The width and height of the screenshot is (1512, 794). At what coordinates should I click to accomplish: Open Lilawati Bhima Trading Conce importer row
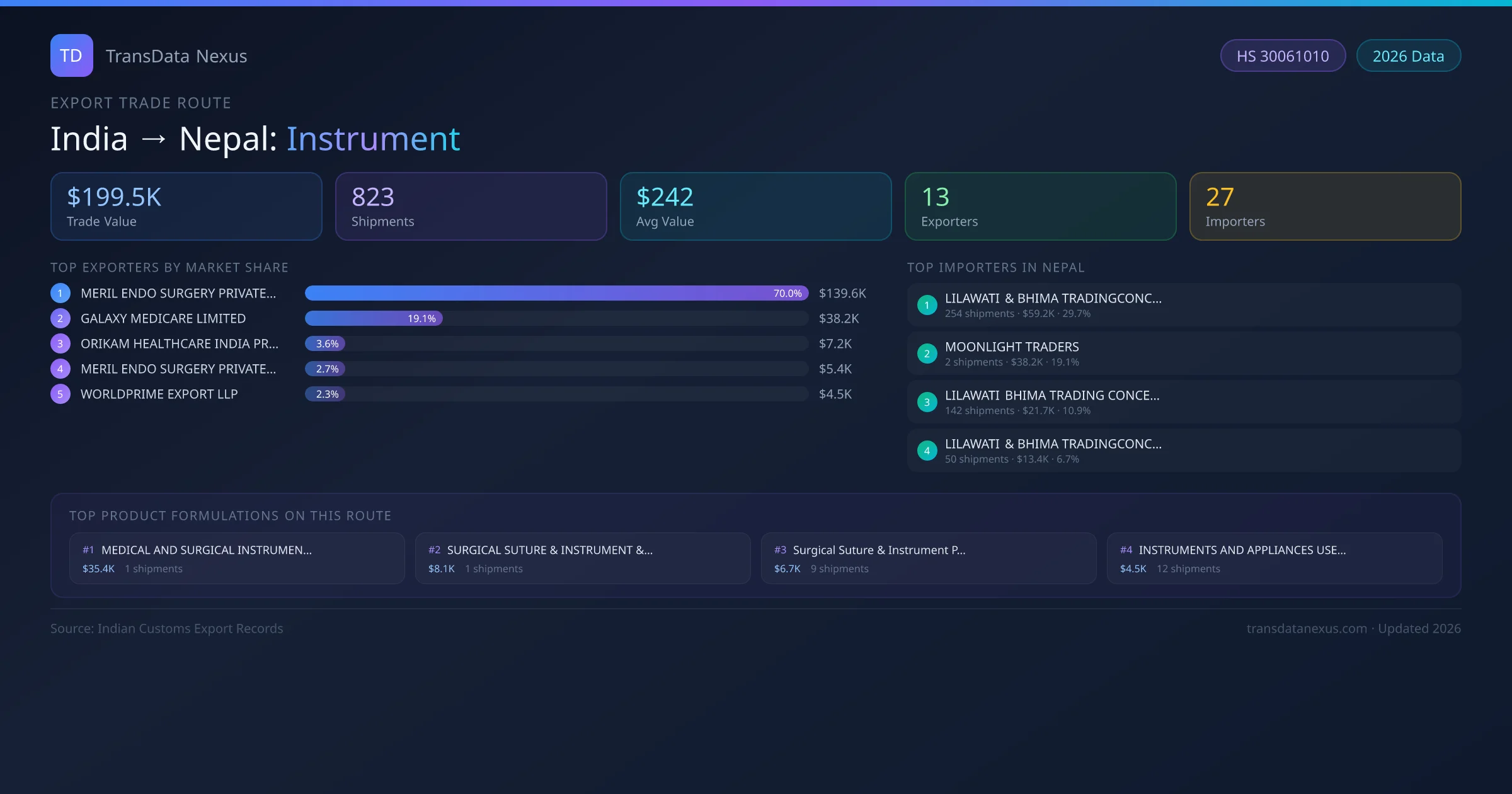[1184, 402]
